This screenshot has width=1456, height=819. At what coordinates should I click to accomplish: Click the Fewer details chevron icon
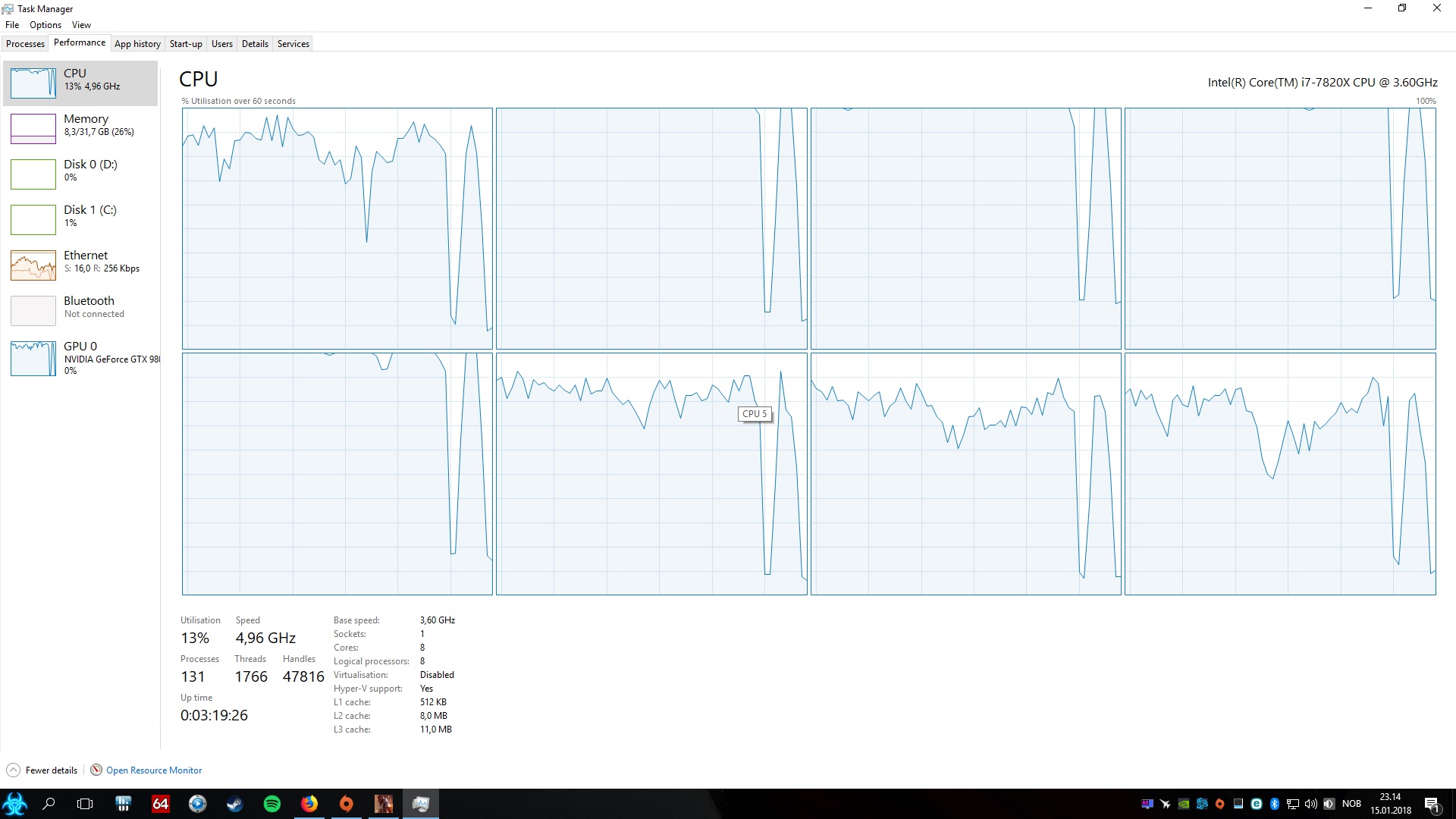[13, 770]
